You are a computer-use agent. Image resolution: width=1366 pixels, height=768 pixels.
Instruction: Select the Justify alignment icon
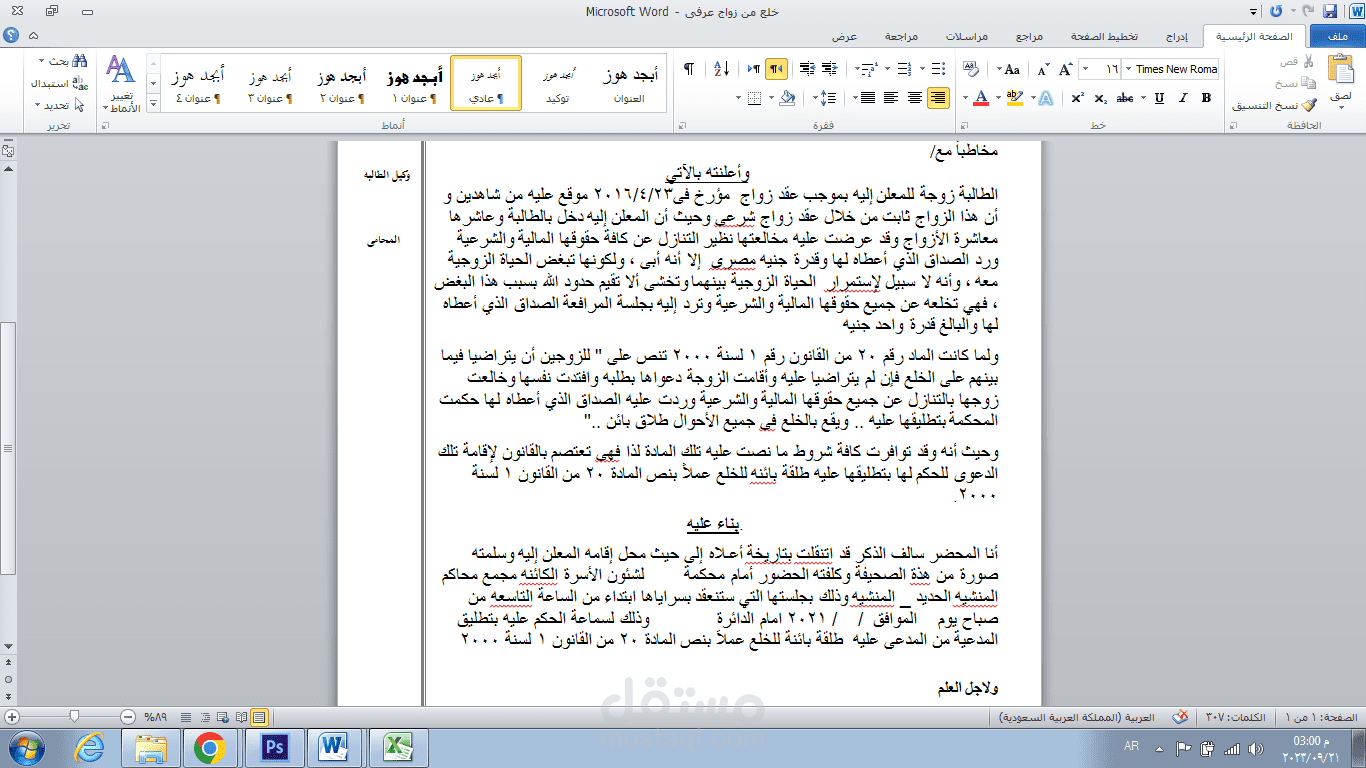click(x=867, y=98)
